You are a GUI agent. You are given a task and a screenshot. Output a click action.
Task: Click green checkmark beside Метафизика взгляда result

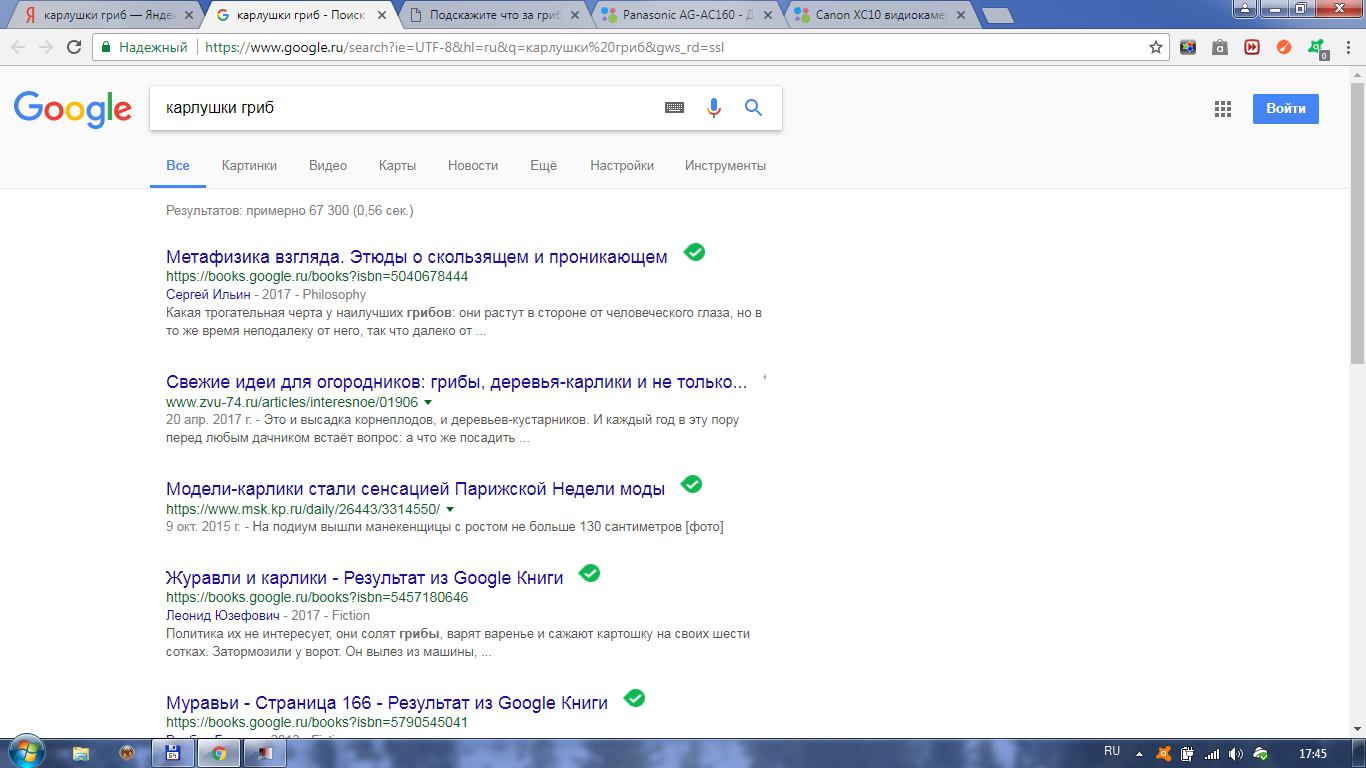694,253
